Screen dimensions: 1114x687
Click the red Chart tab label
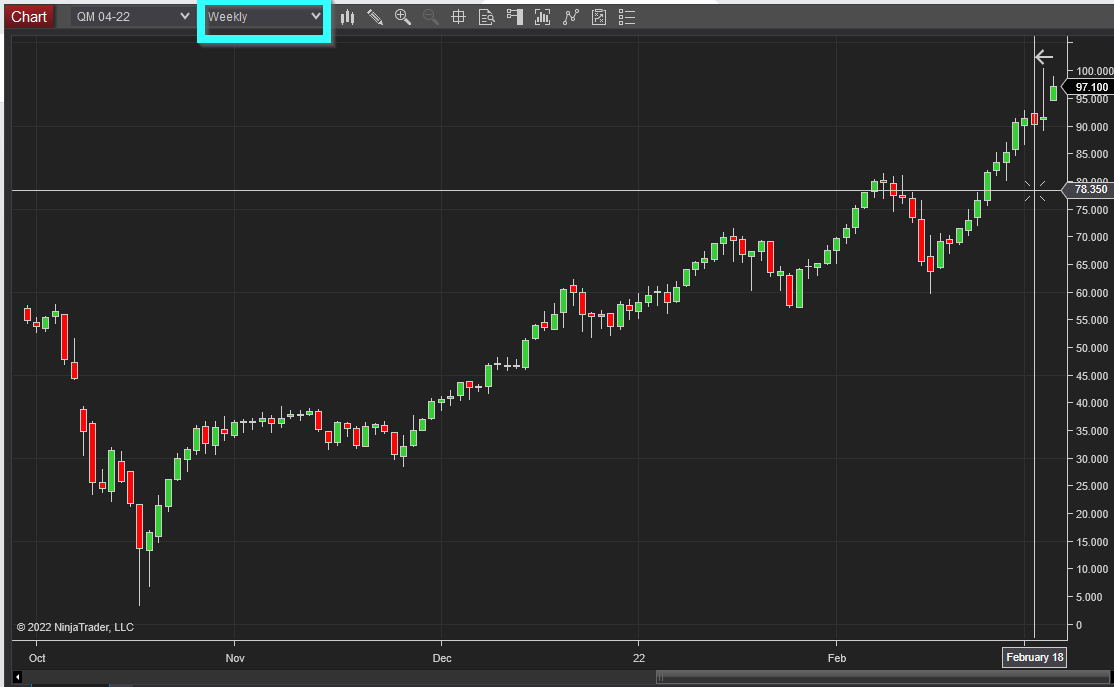click(x=29, y=17)
